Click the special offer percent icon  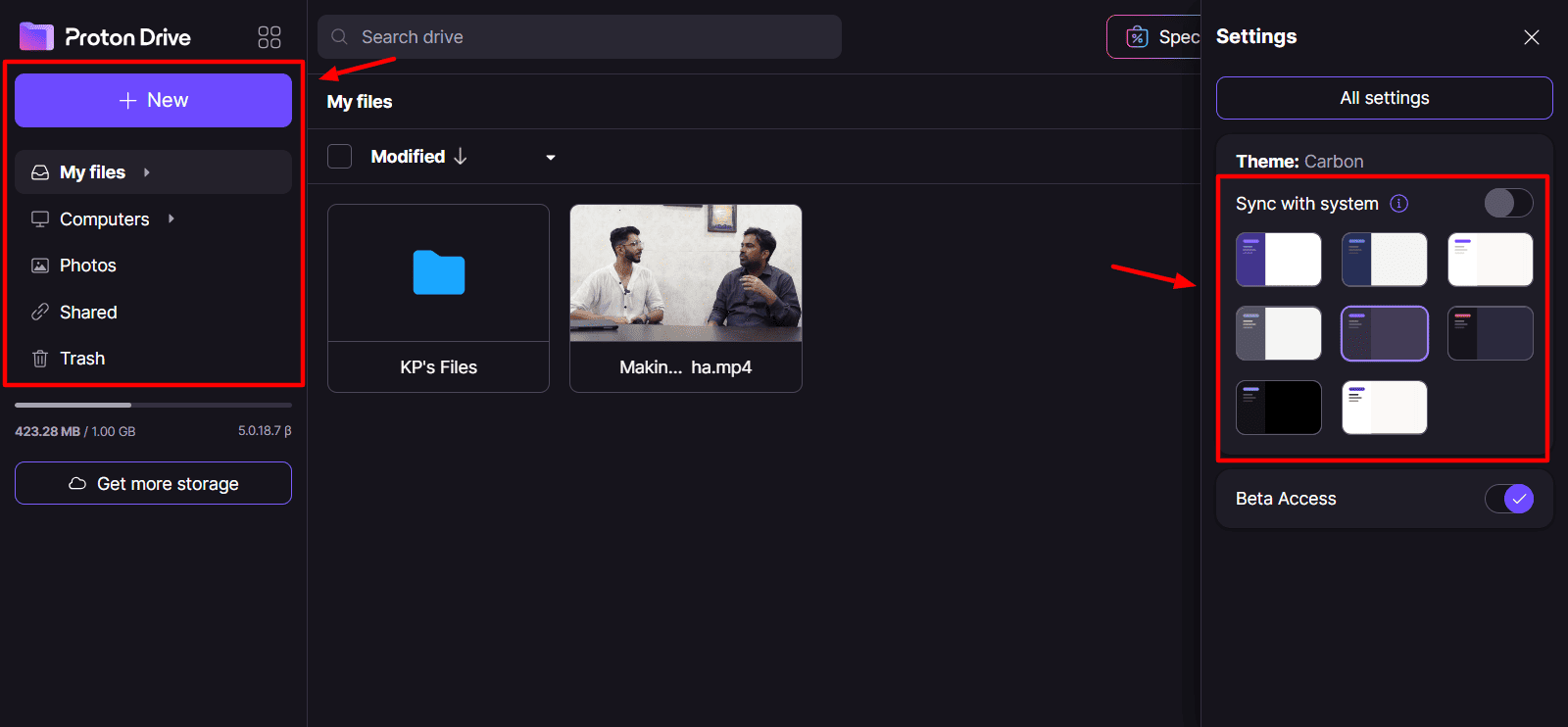point(1137,37)
